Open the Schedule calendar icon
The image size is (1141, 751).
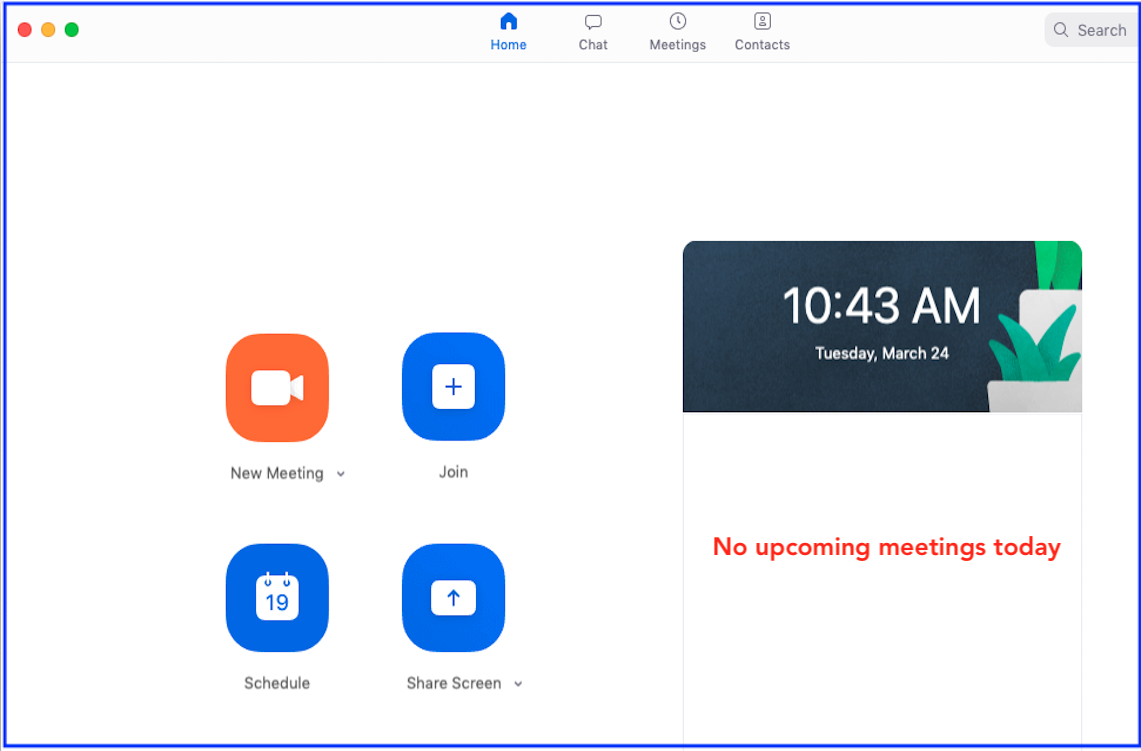(x=277, y=598)
